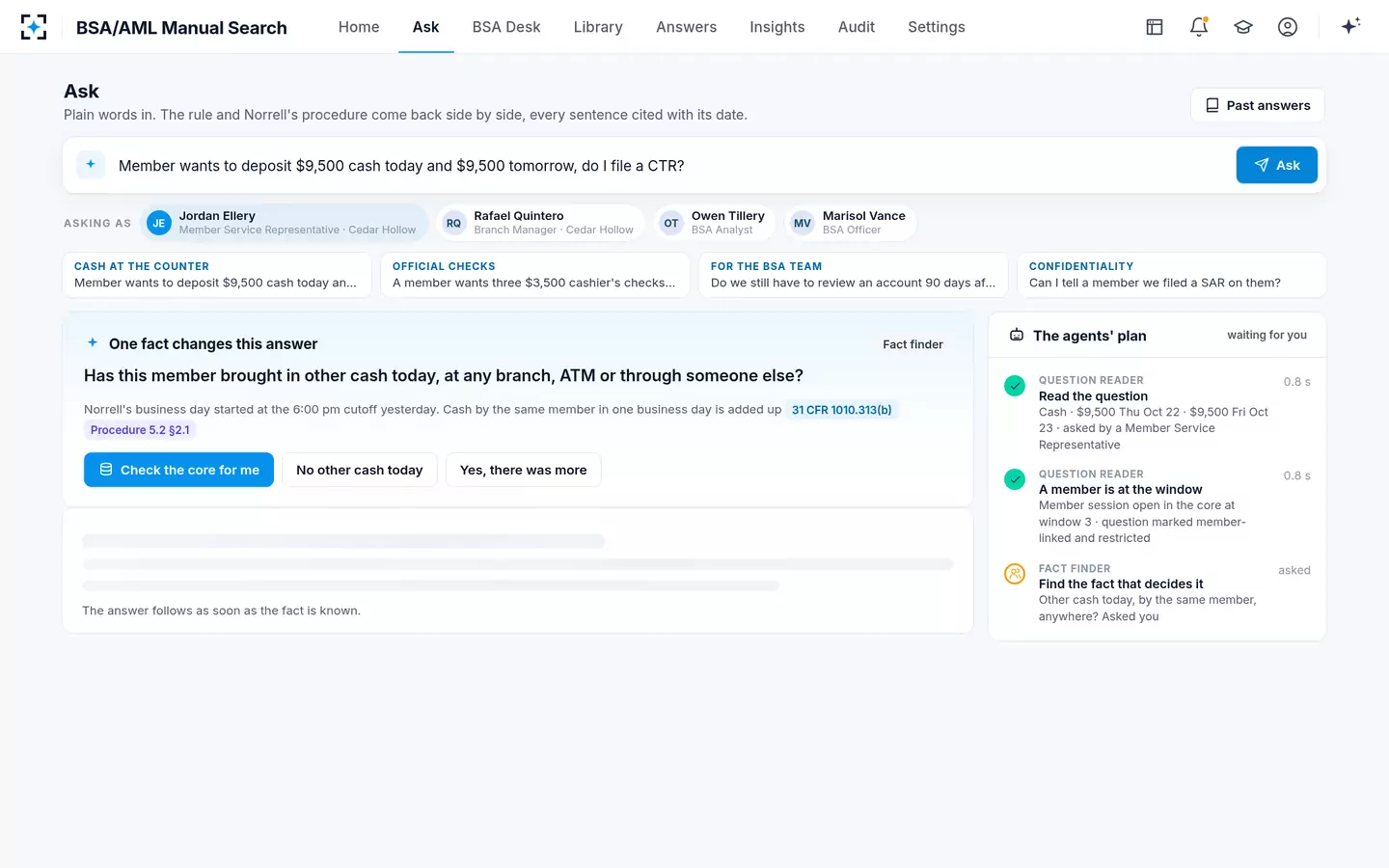
Task: Submit the question with the Ask button
Action: coord(1277,165)
